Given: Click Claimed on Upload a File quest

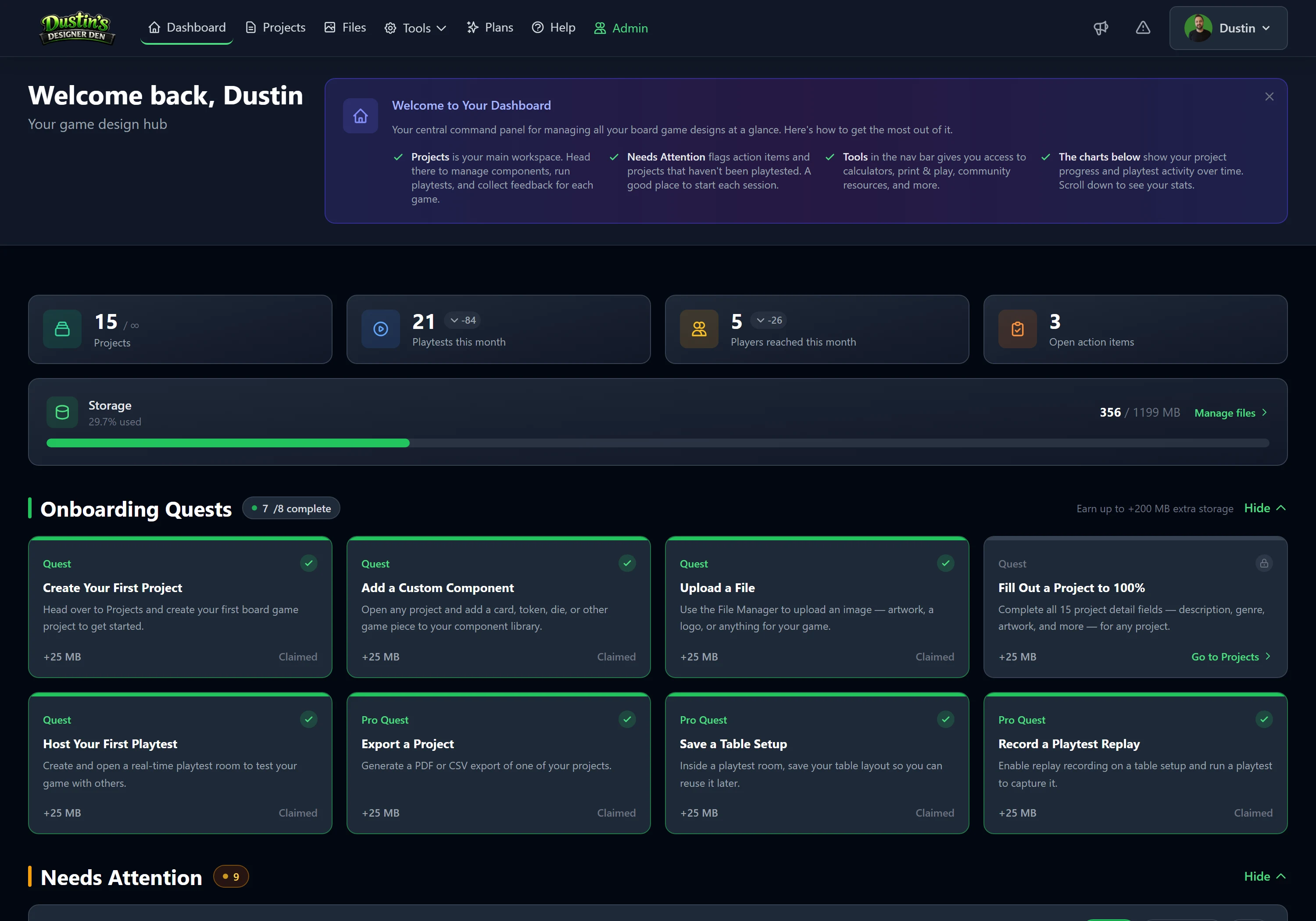Looking at the screenshot, I should pos(935,657).
